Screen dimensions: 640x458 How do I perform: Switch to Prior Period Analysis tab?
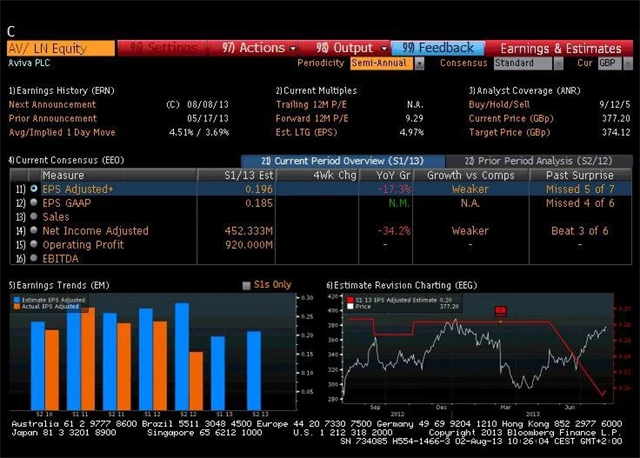540,160
